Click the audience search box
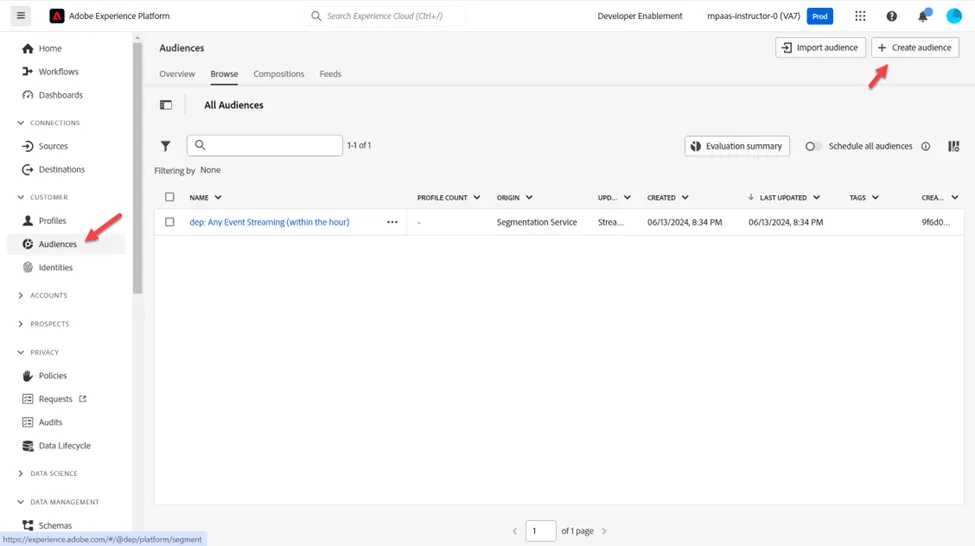 pos(265,146)
